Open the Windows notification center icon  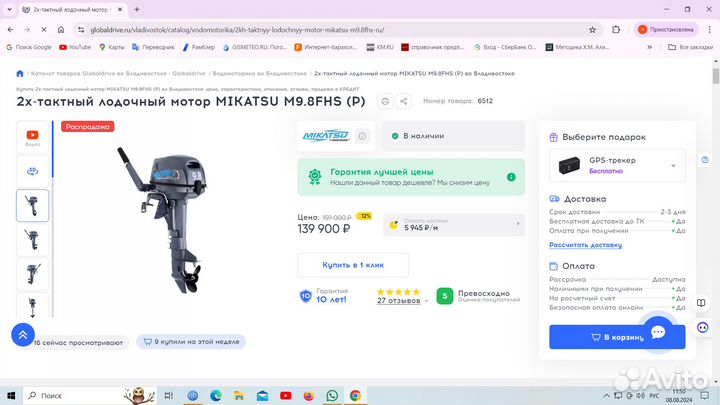(705, 395)
